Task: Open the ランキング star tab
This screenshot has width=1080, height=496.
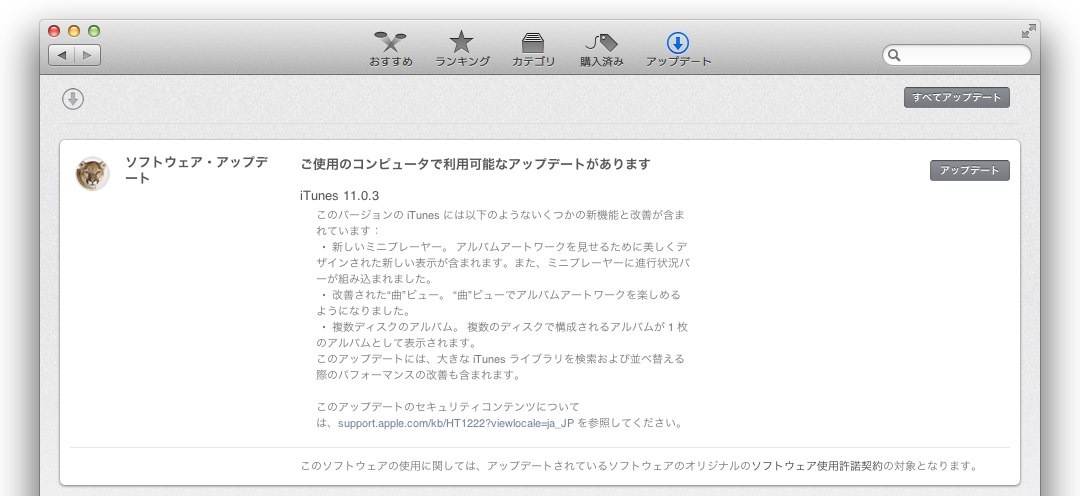Action: click(x=462, y=50)
